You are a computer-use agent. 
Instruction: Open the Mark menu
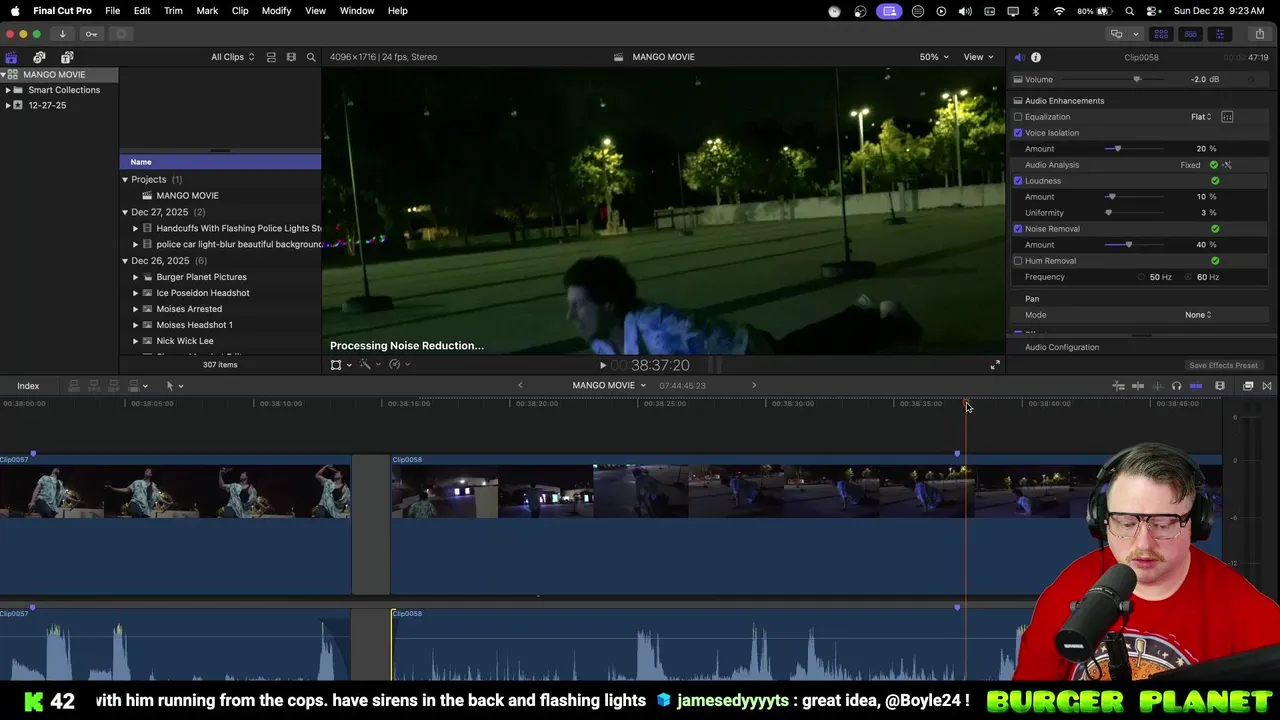(x=207, y=11)
